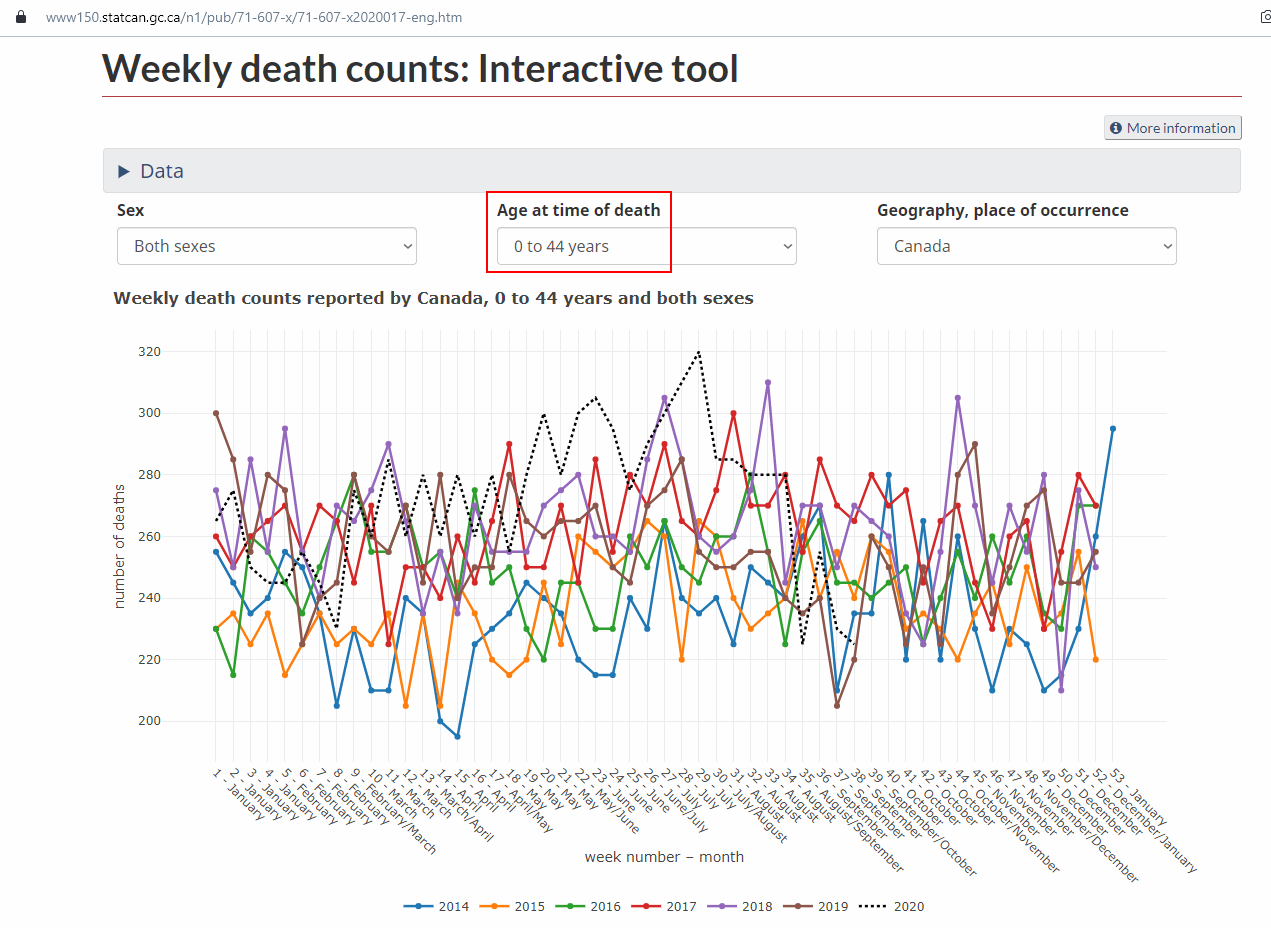Toggle the dotted 2020 legend entry
1271x928 pixels.
pos(892,907)
